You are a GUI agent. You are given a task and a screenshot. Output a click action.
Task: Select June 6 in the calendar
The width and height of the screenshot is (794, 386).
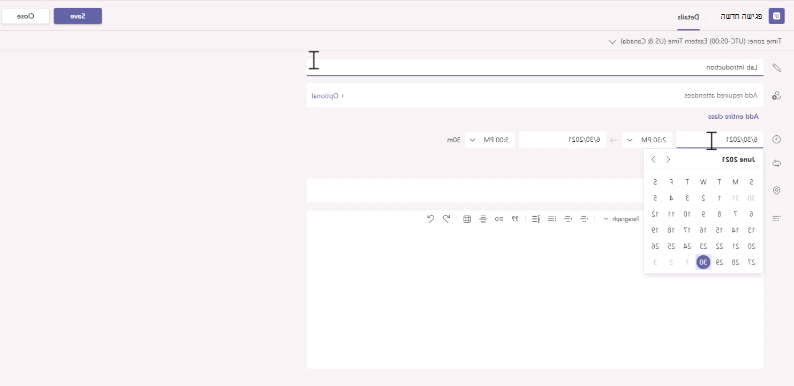[751, 214]
